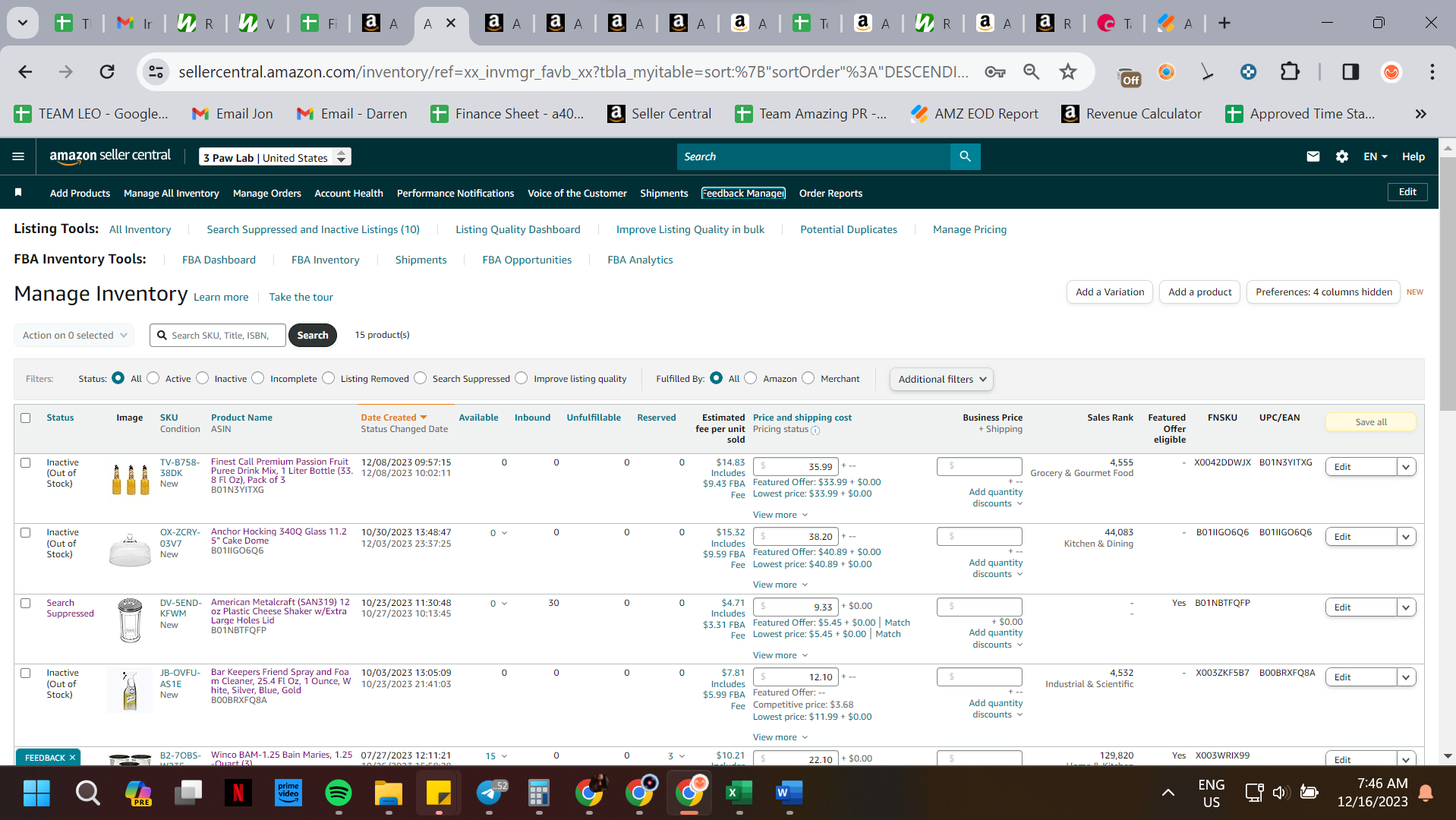Screen dimensions: 1456x820
Task: Open the Action on 0 selected dropdown
Action: 74,335
